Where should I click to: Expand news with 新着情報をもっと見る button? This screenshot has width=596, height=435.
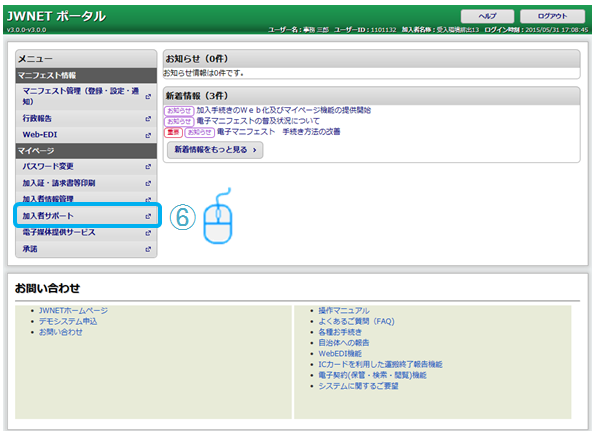point(215,149)
